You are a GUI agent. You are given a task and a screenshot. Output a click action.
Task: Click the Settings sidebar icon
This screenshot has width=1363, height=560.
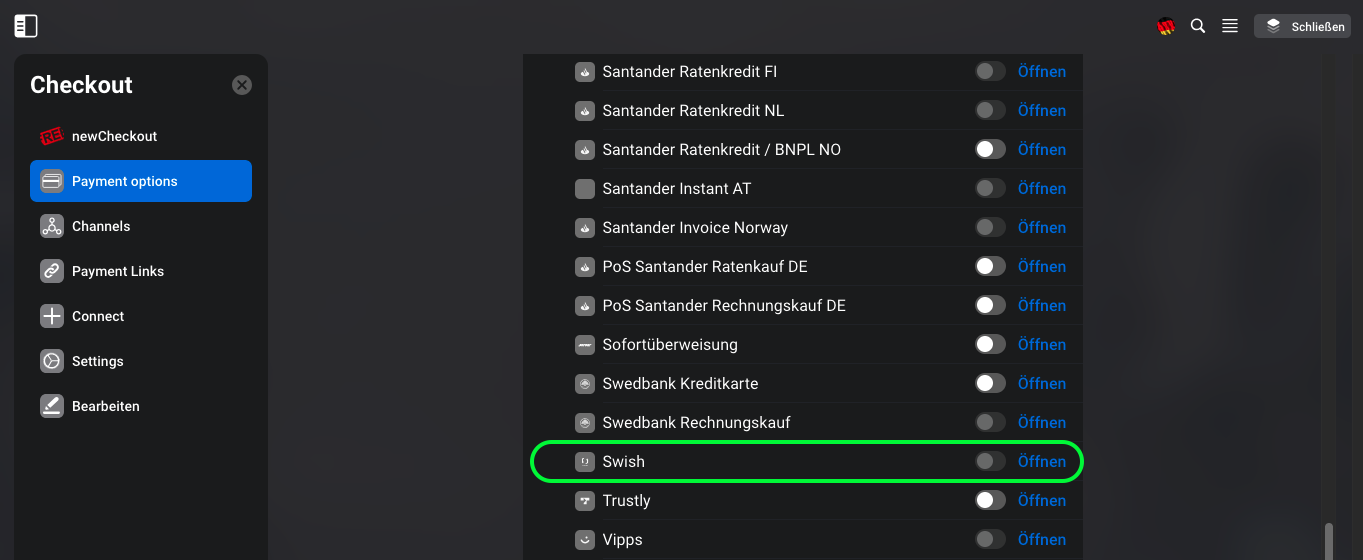point(52,361)
